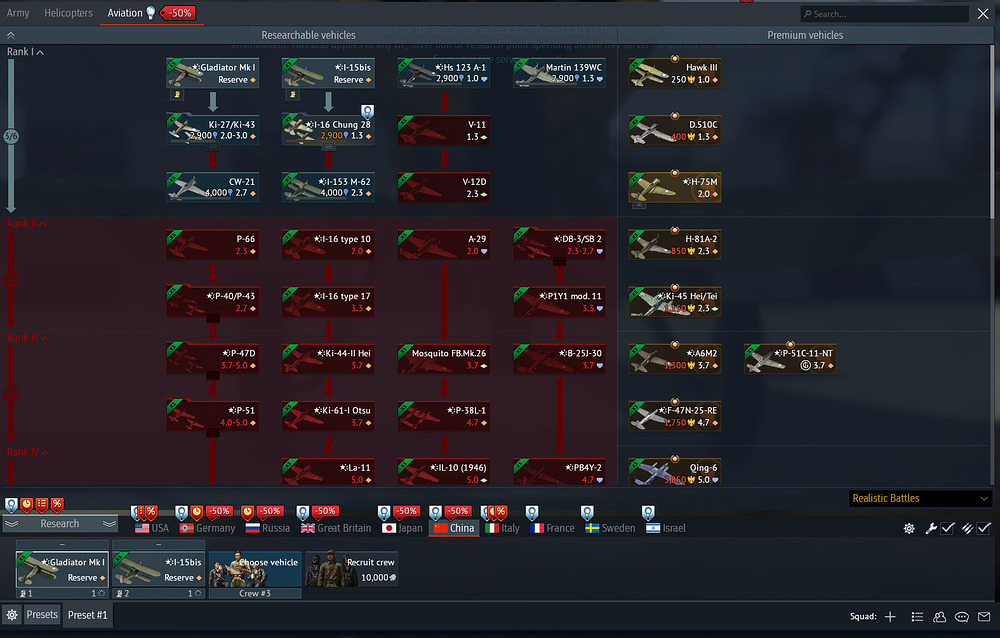The image size is (1000, 638).
Task: Click the clock bonus icon above Research
Action: point(26,505)
